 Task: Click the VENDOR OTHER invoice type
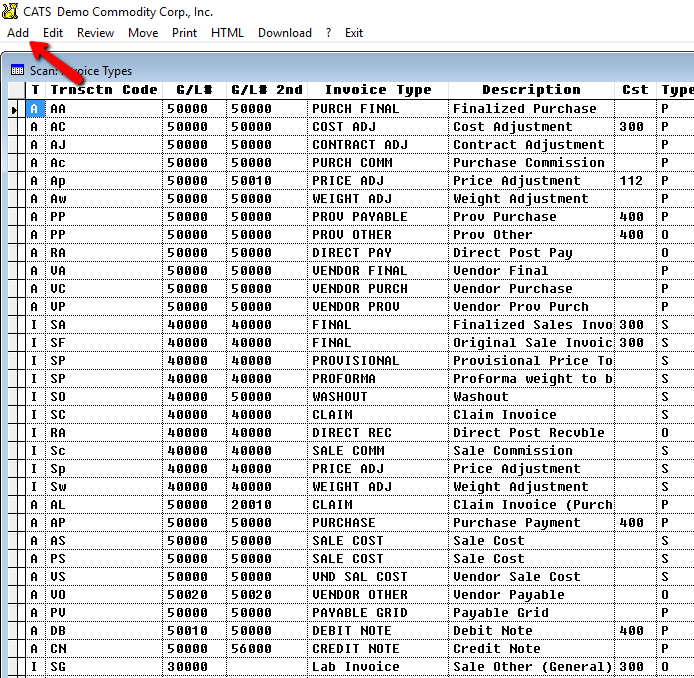pyautogui.click(x=378, y=595)
